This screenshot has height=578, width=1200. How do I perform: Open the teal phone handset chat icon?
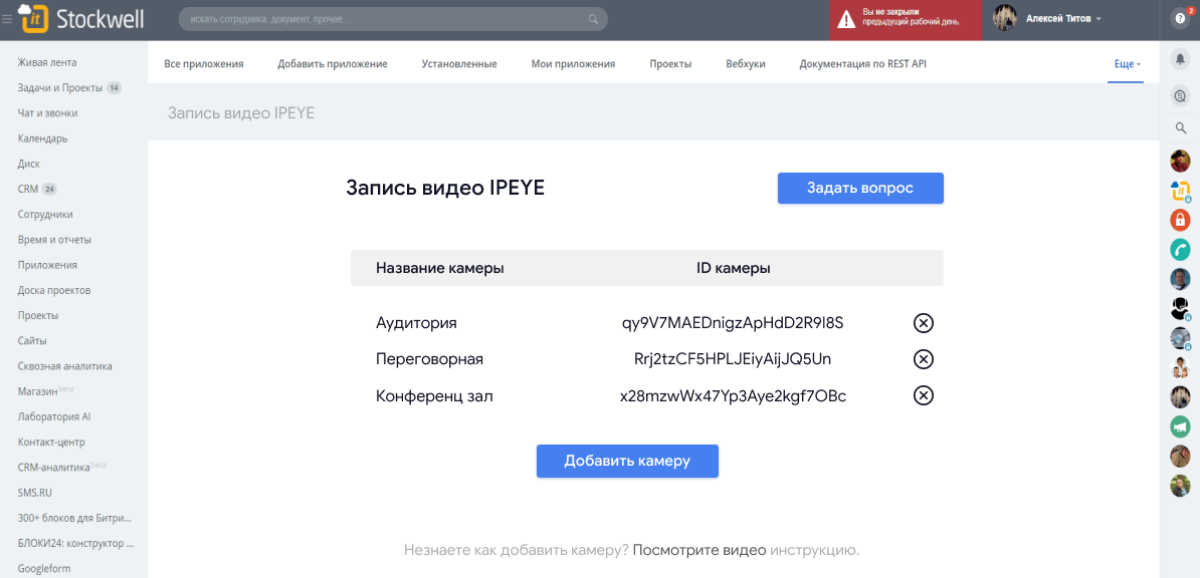(x=1180, y=249)
